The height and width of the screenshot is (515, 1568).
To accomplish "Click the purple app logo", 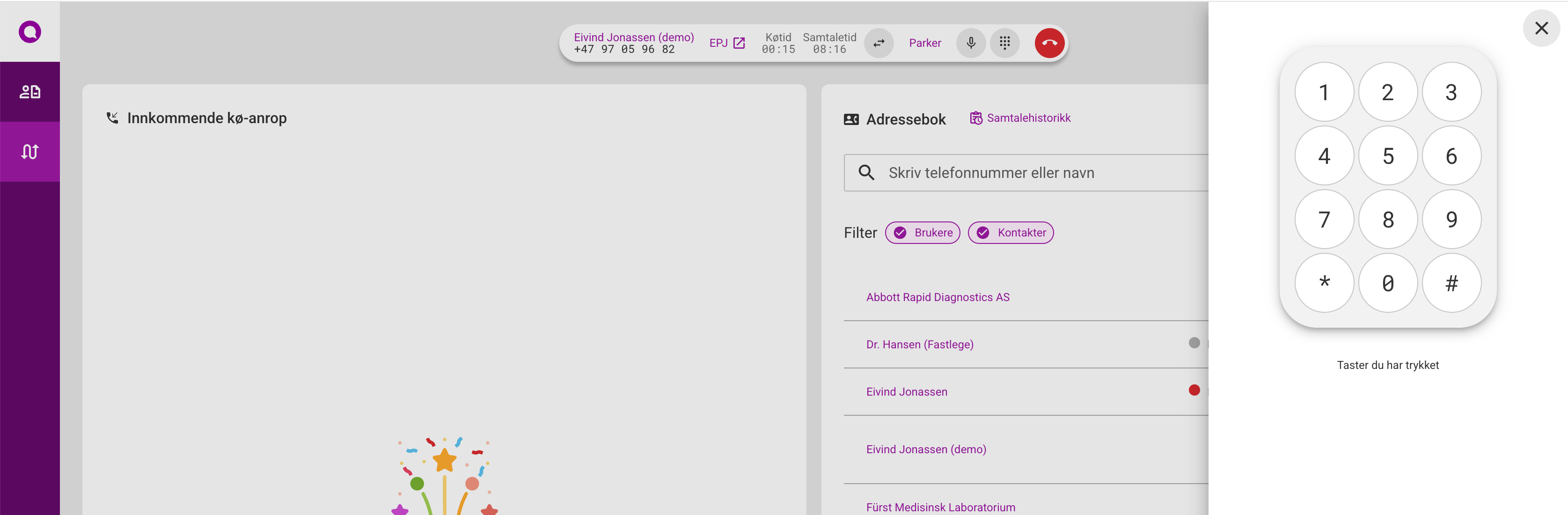I will [x=30, y=32].
